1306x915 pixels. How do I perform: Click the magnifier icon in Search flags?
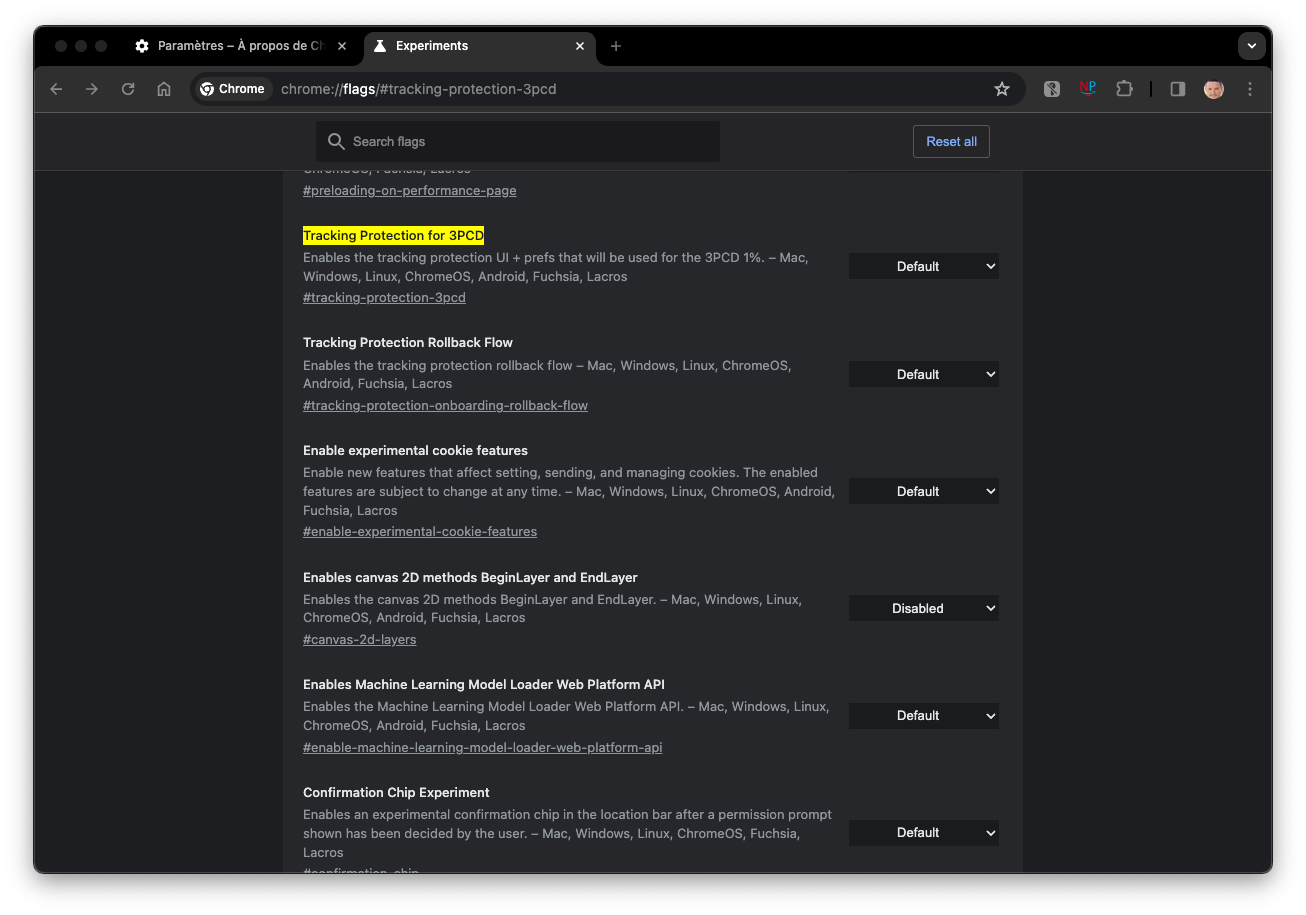click(337, 141)
